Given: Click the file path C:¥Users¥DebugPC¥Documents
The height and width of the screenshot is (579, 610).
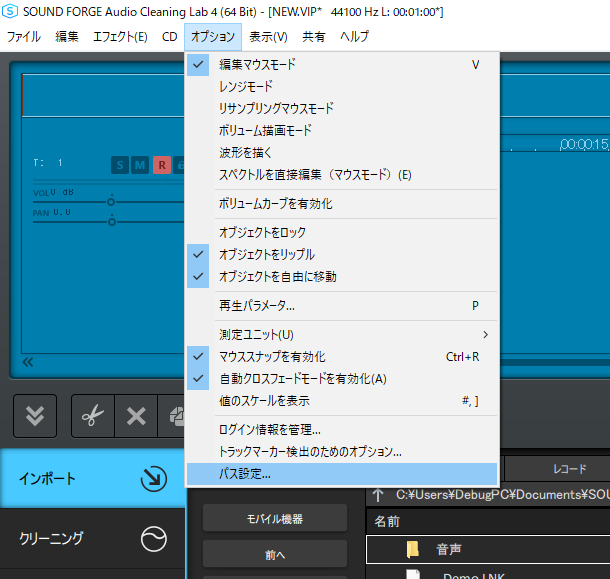Looking at the screenshot, I should point(503,495).
